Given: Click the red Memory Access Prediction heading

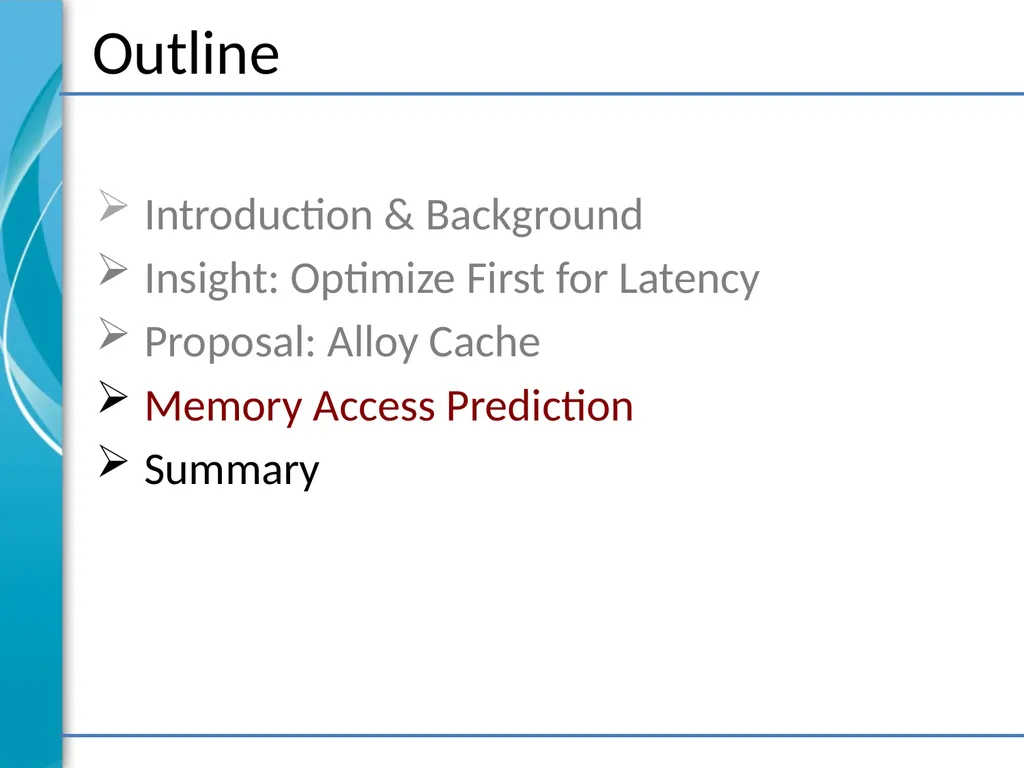Looking at the screenshot, I should (x=389, y=406).
